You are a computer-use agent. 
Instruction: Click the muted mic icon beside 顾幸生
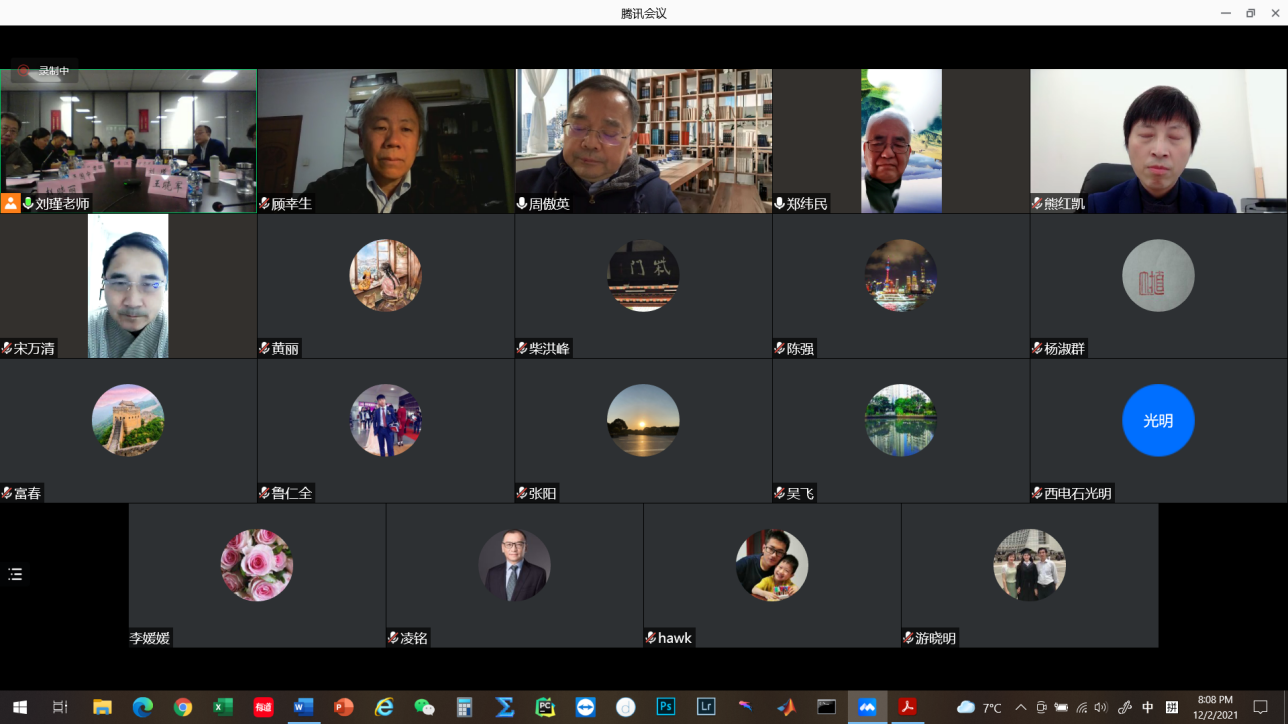(264, 204)
